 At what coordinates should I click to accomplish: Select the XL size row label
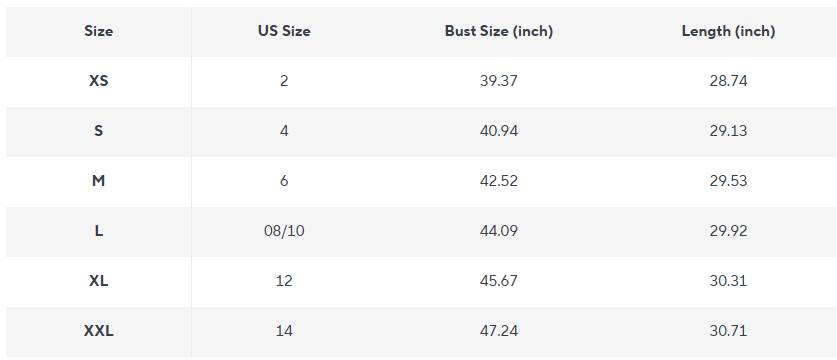[99, 281]
